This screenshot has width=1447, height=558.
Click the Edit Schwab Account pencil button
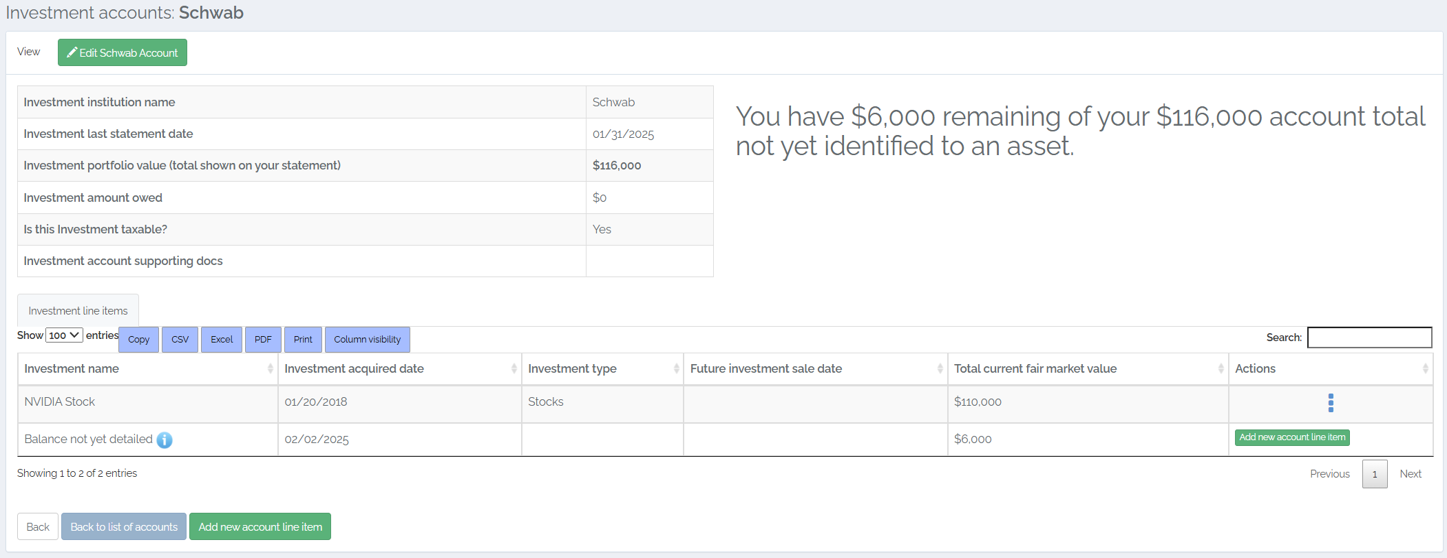pyautogui.click(x=122, y=53)
